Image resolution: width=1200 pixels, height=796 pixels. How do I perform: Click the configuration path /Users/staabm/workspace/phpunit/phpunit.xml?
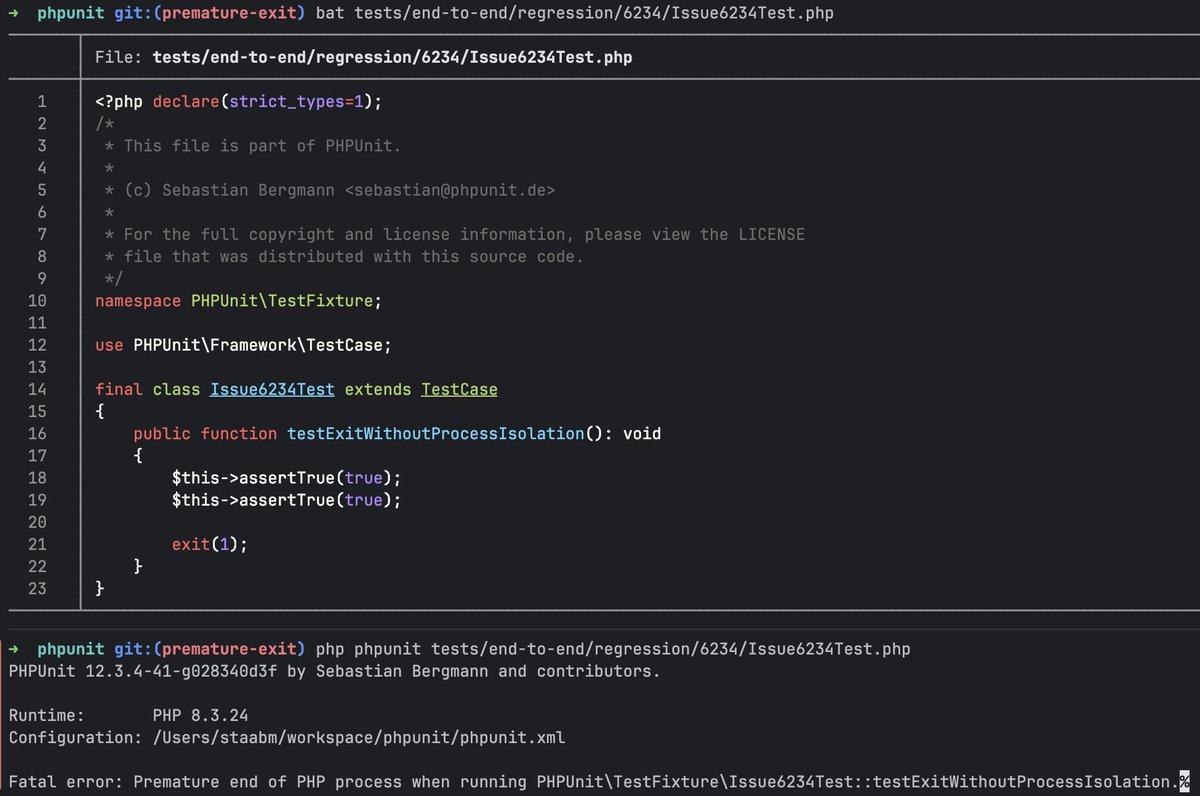pyautogui.click(x=359, y=738)
